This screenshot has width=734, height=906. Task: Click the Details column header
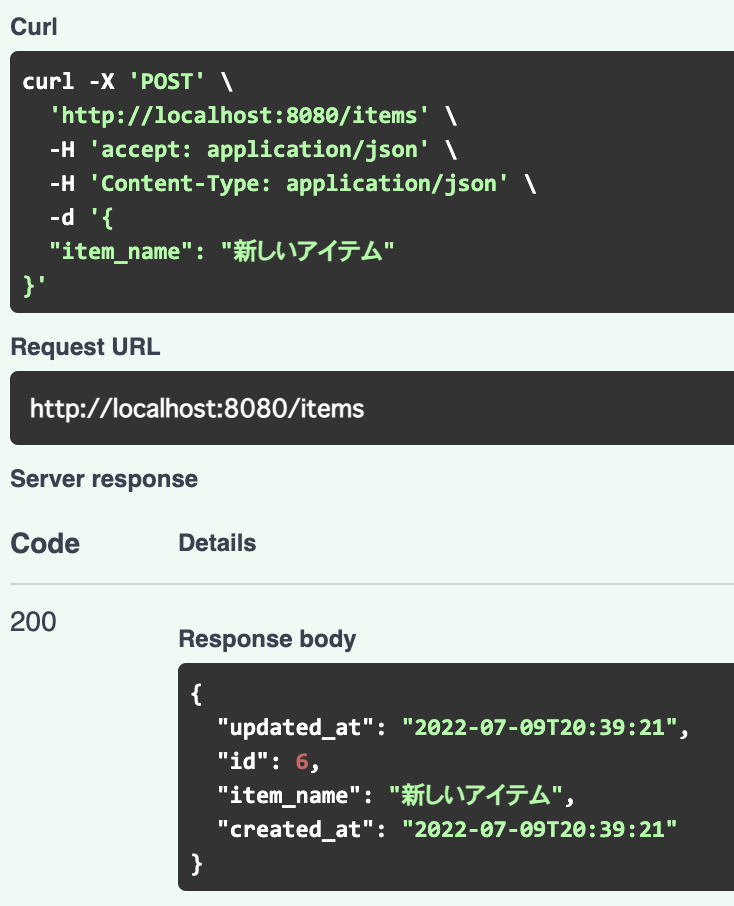(x=217, y=543)
